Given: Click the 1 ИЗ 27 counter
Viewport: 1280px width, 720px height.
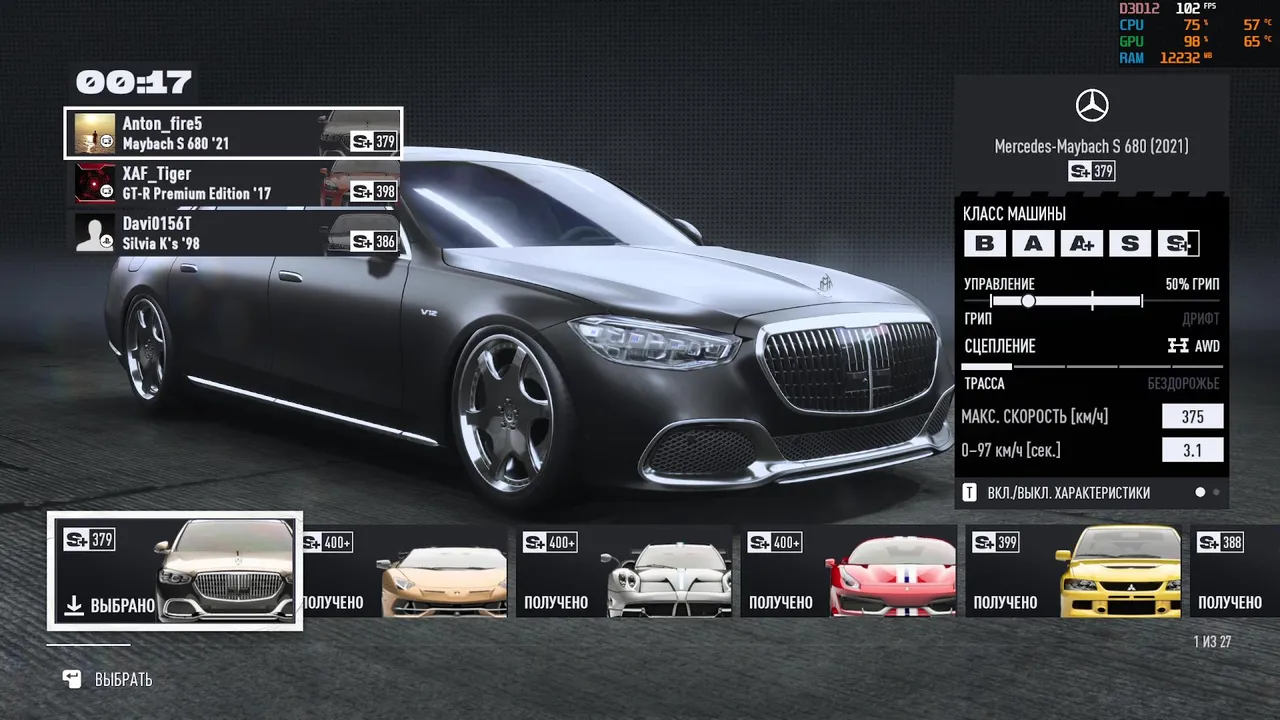Looking at the screenshot, I should [1212, 641].
